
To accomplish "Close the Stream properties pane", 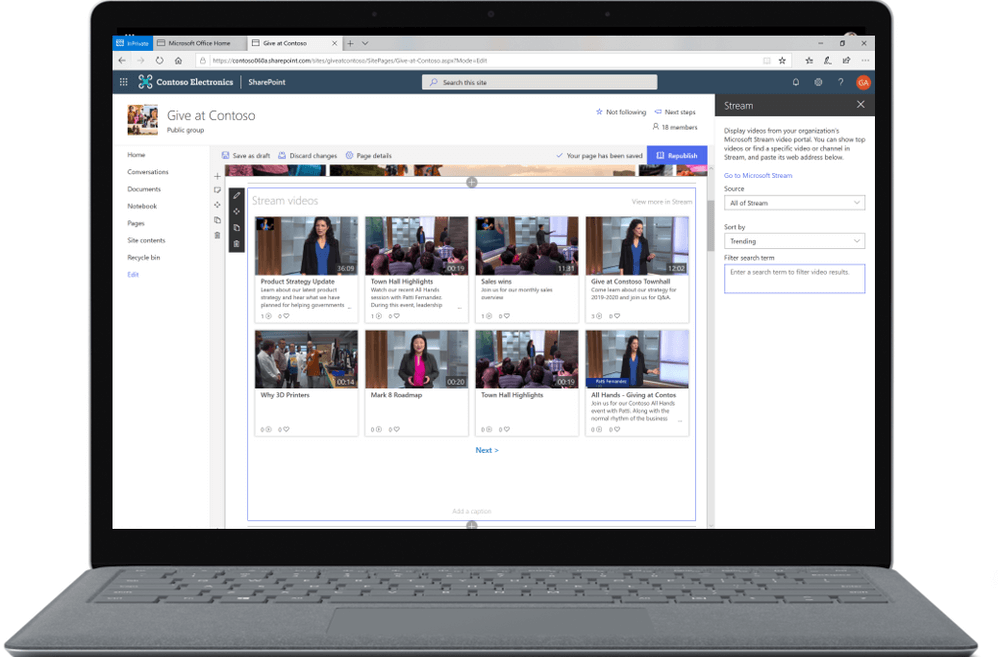I will click(861, 104).
